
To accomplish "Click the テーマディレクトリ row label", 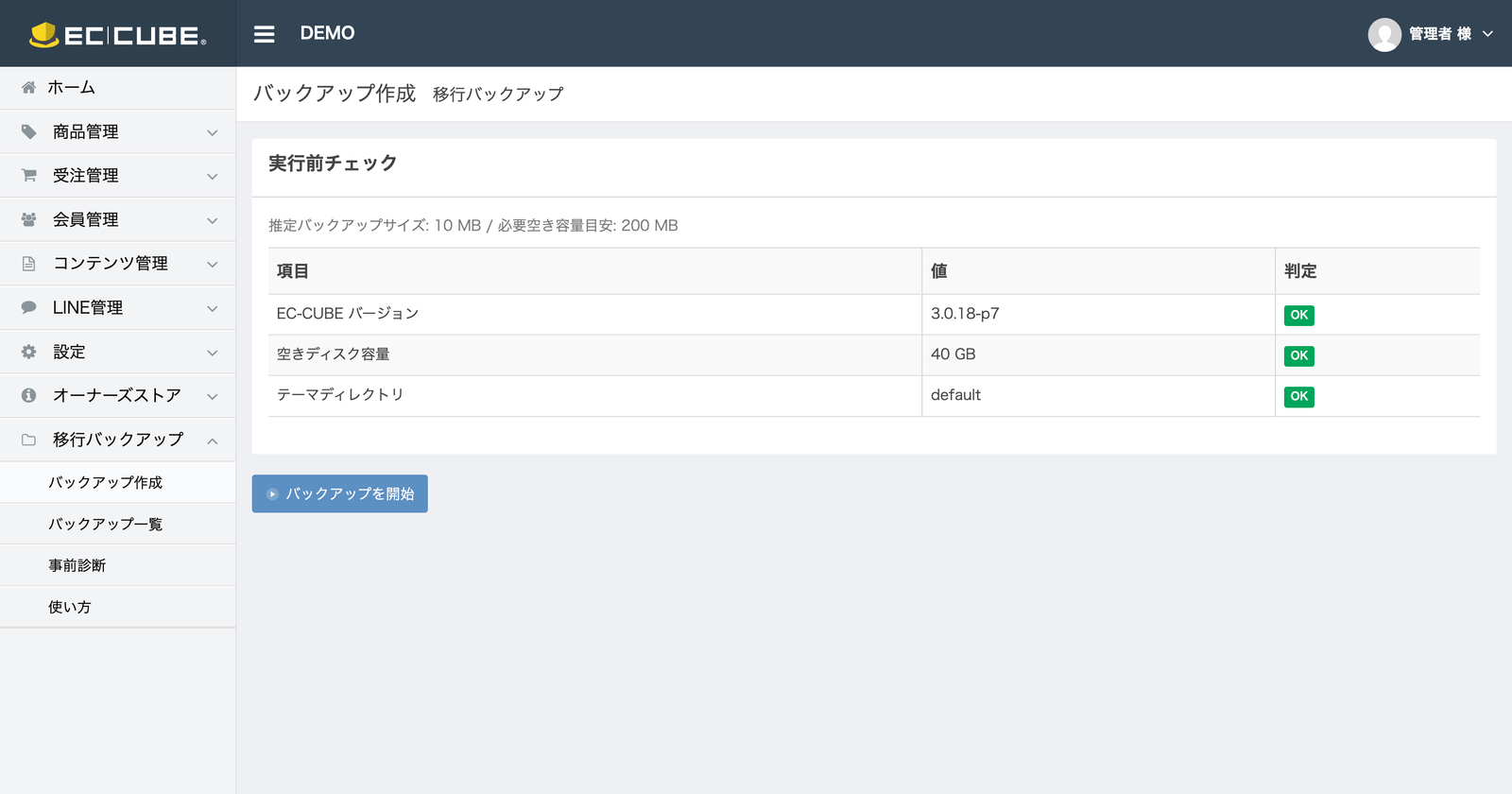I will pos(340,394).
